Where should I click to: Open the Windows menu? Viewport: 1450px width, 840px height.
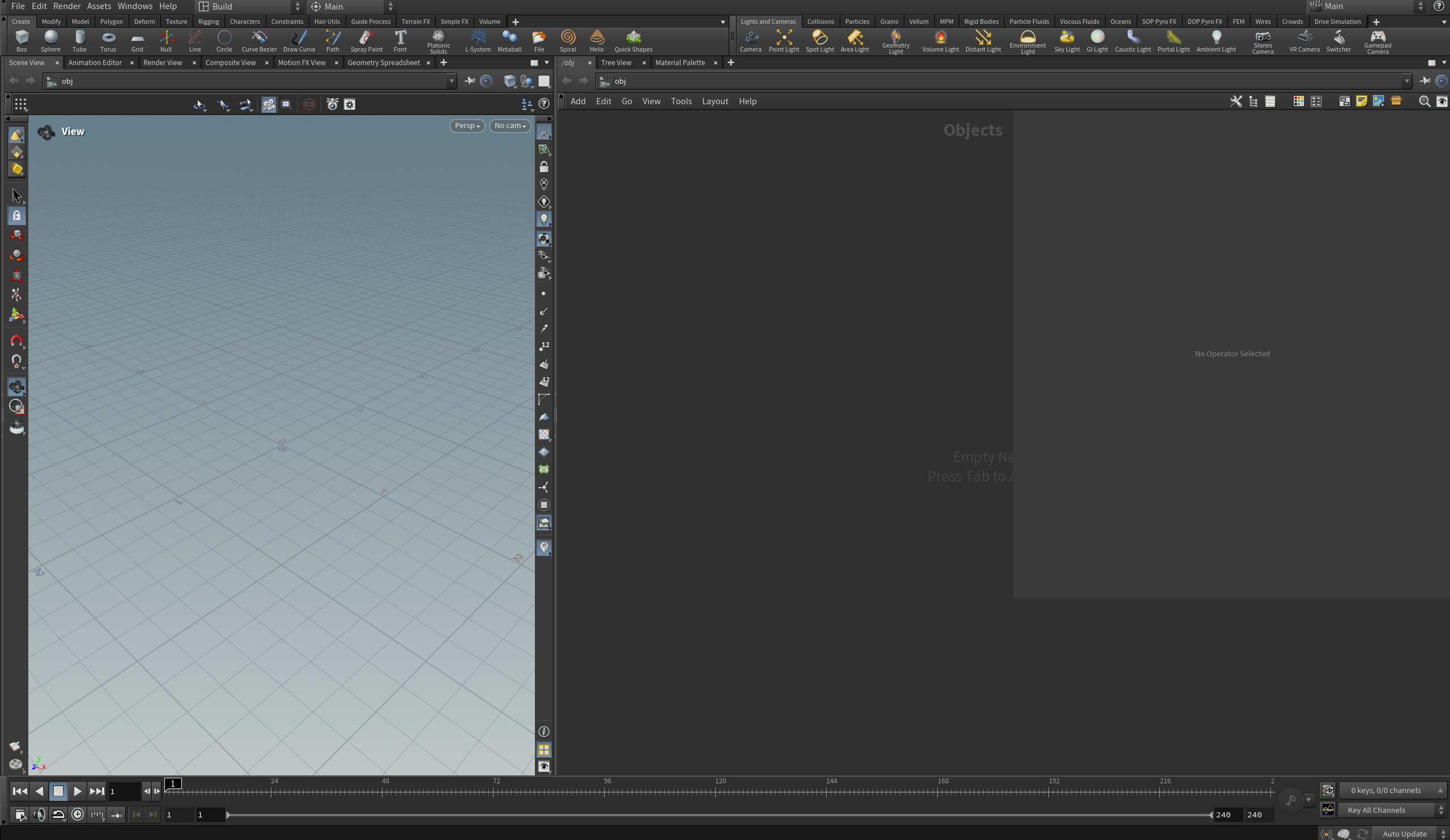(135, 6)
